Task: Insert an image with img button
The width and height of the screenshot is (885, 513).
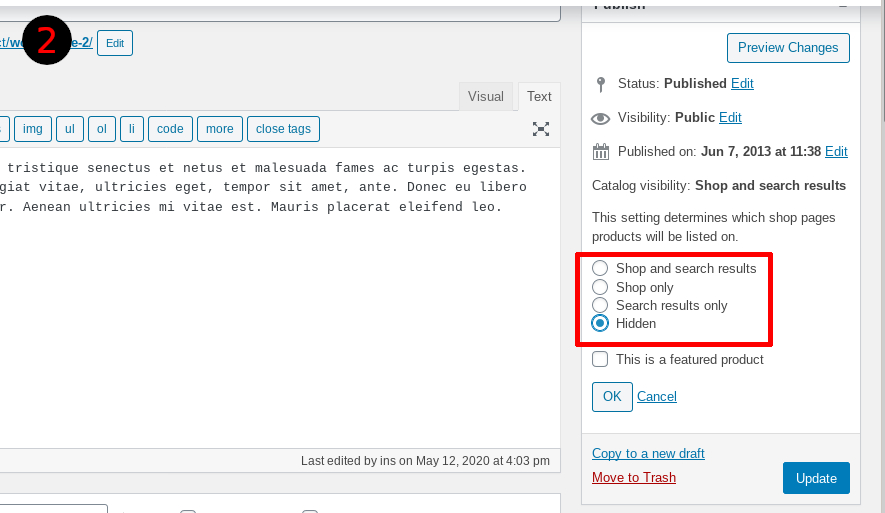Action: point(33,129)
